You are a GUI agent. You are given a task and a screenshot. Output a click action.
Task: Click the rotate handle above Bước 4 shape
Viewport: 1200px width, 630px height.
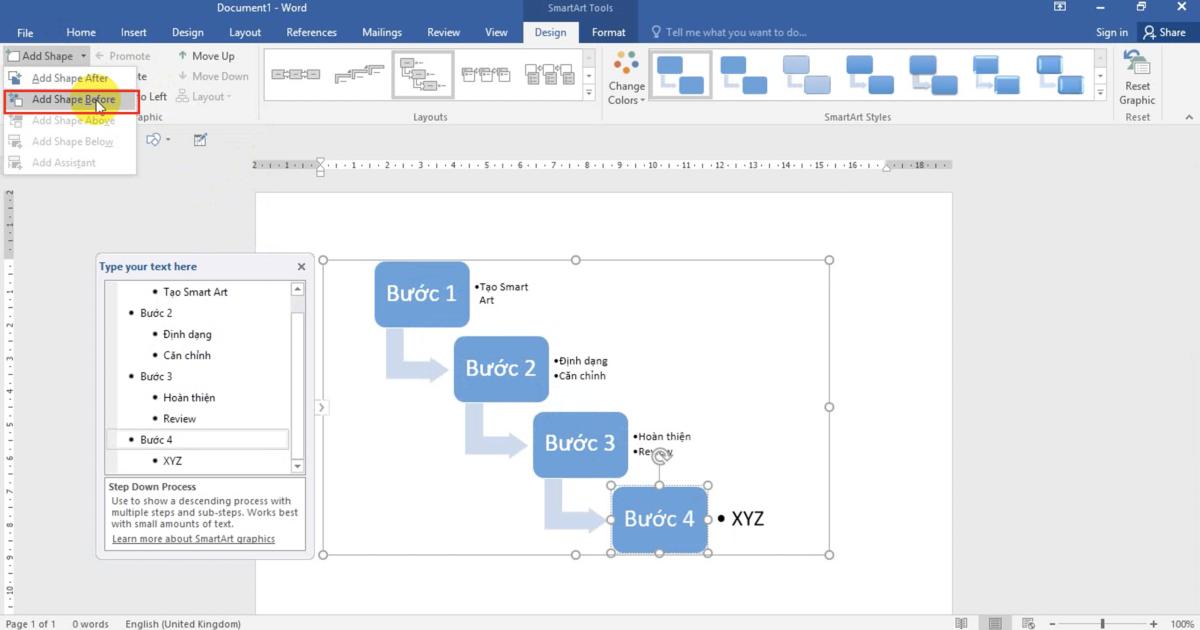tap(659, 457)
